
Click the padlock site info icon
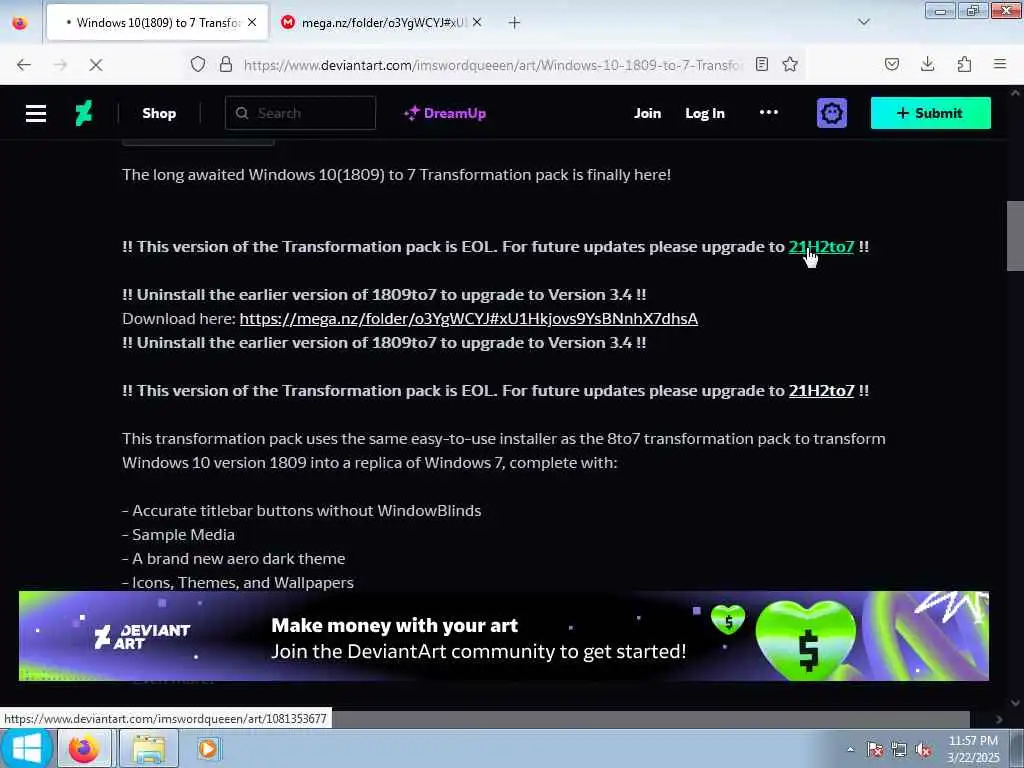[x=226, y=65]
